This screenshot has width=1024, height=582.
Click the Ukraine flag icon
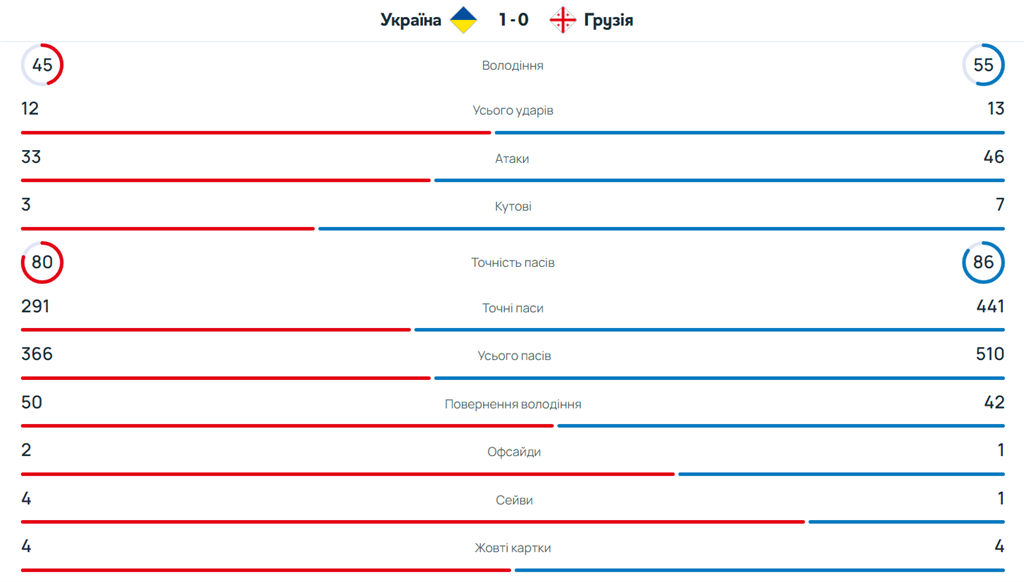pyautogui.click(x=463, y=20)
